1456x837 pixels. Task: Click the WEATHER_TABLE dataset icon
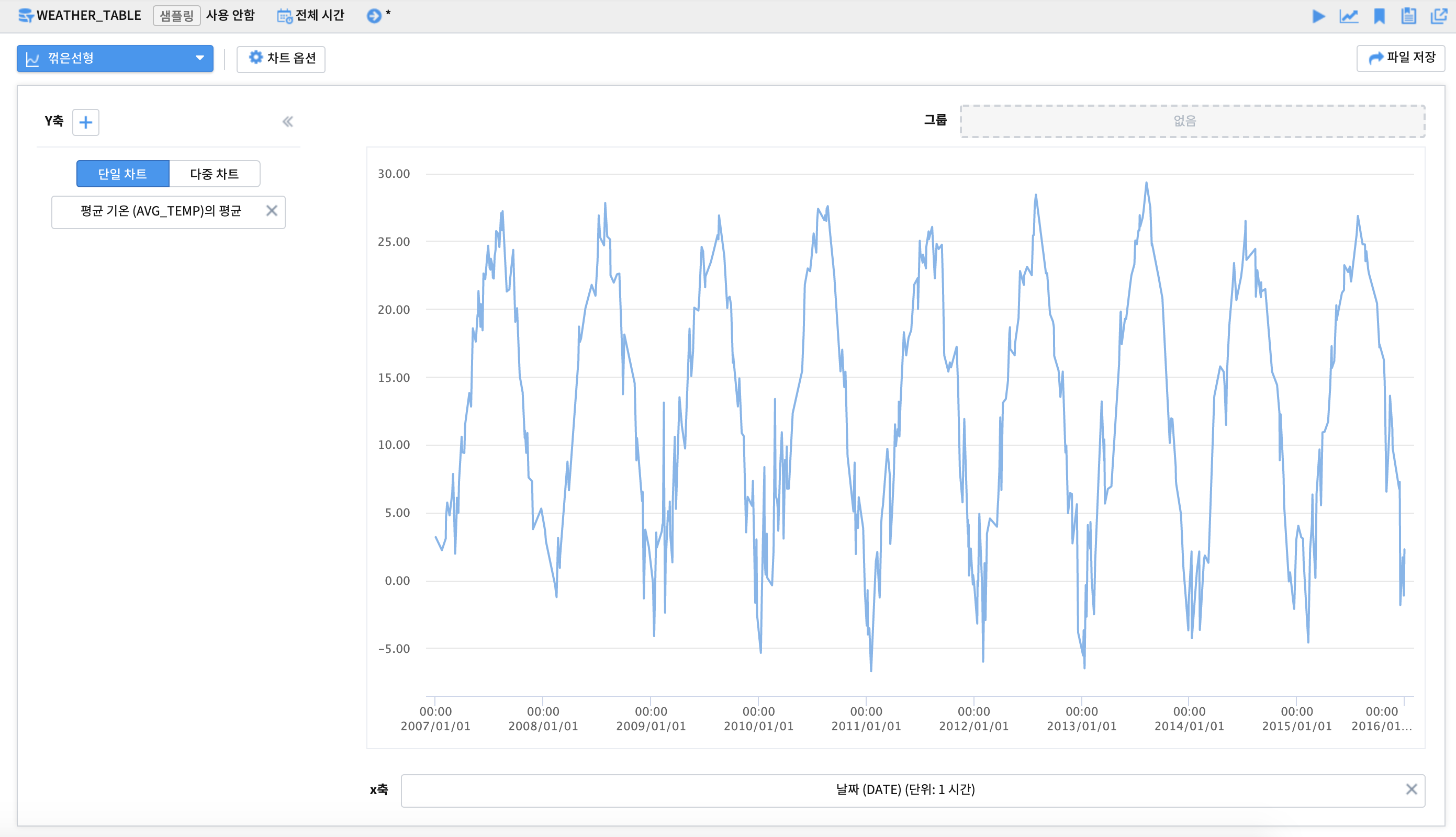[x=26, y=16]
